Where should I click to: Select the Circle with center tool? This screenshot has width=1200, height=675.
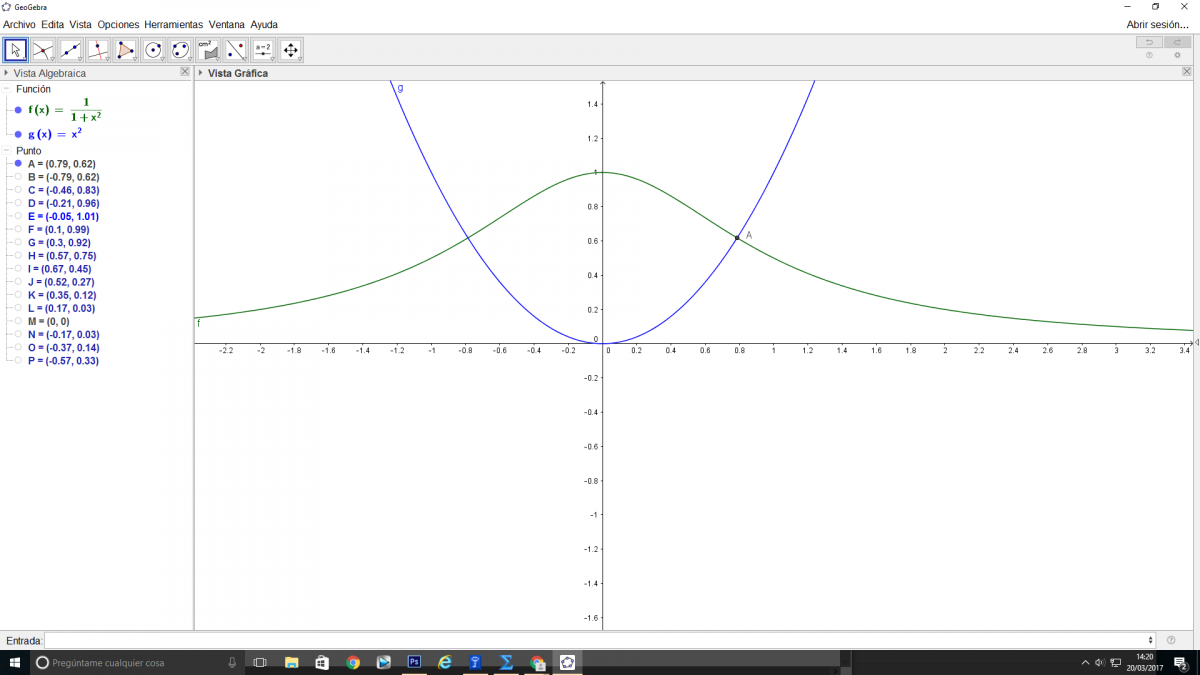pos(153,49)
